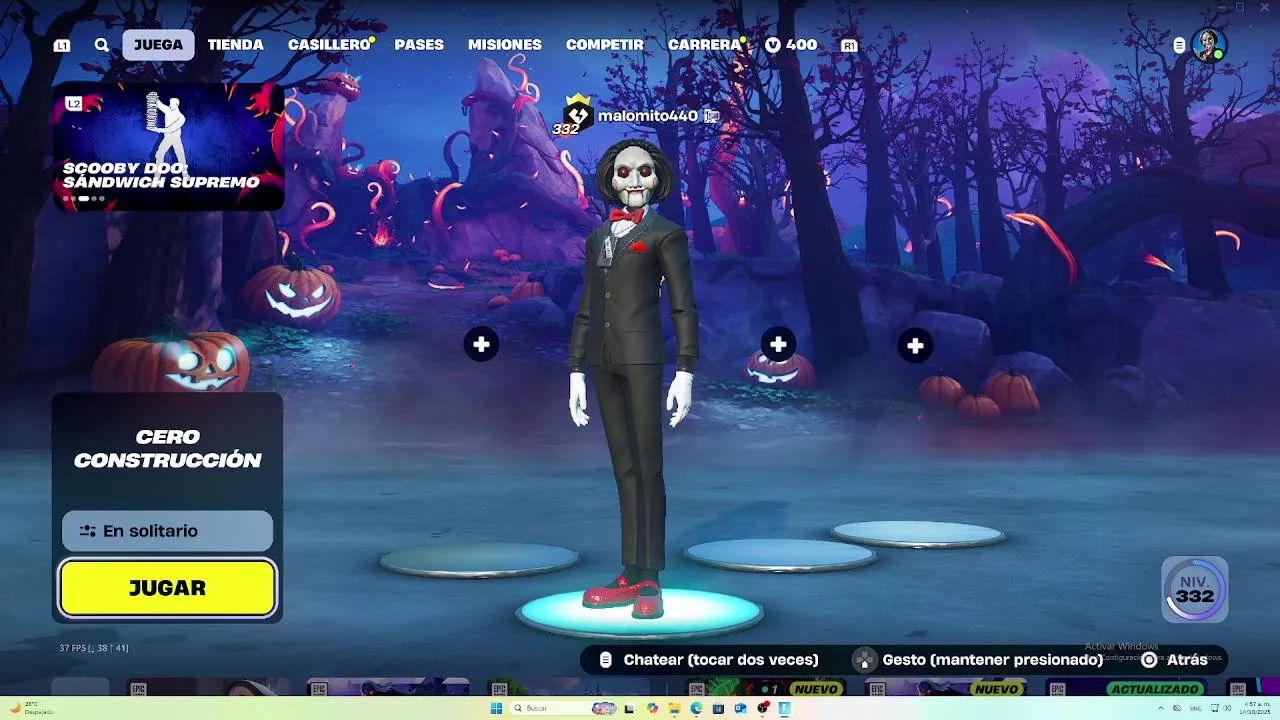1280x720 pixels.
Task: Open the PASES tab
Action: 419,45
